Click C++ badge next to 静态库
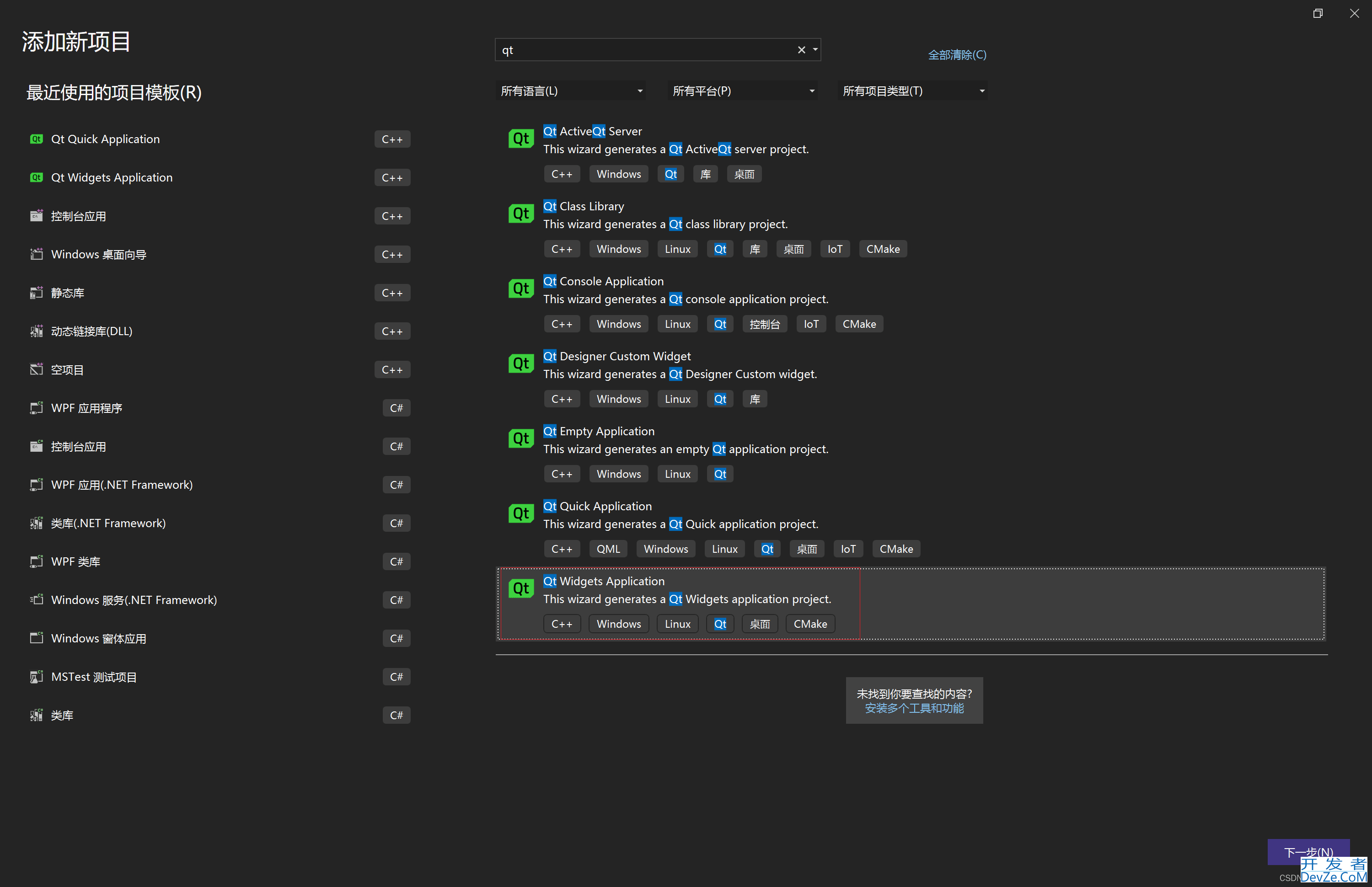This screenshot has width=1372, height=887. point(392,293)
